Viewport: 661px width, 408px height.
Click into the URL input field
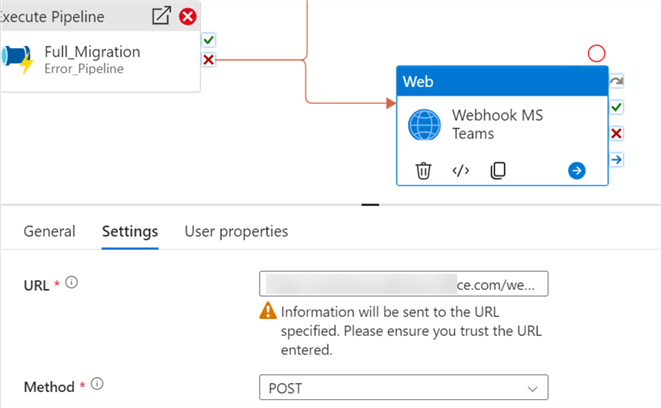coord(403,285)
